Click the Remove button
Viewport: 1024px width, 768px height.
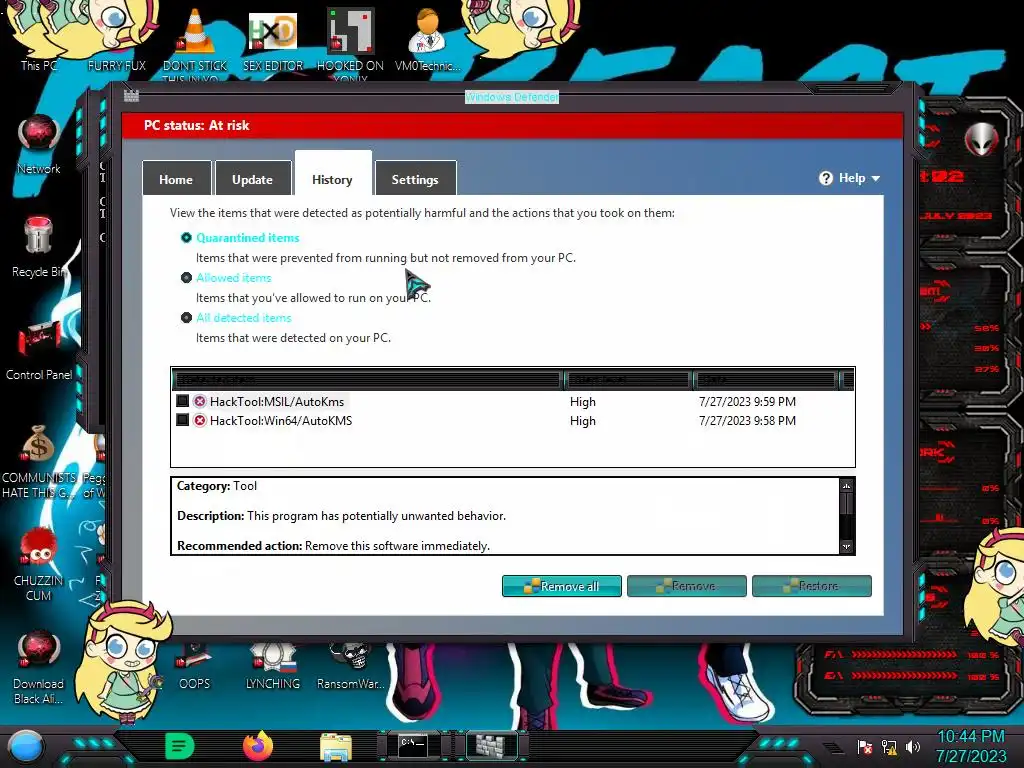tap(686, 586)
